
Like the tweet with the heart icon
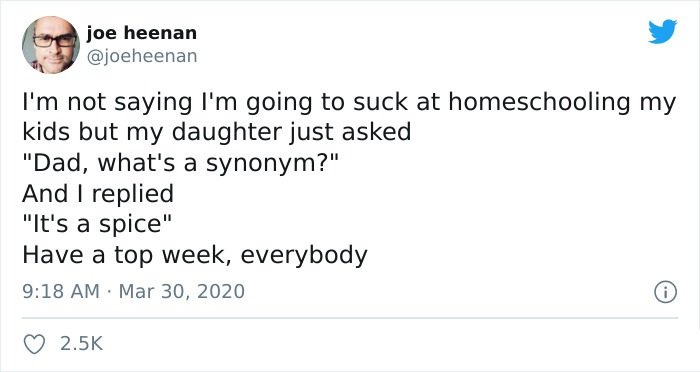[34, 344]
